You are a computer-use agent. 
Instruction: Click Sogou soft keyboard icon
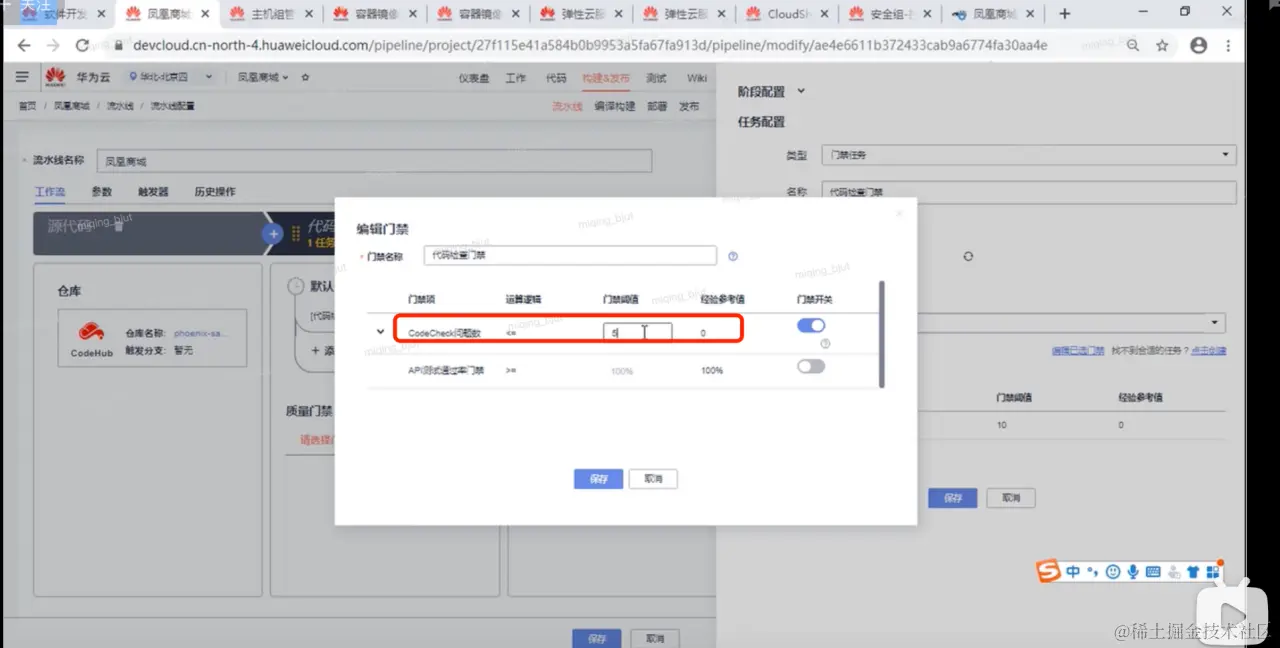(x=1152, y=572)
